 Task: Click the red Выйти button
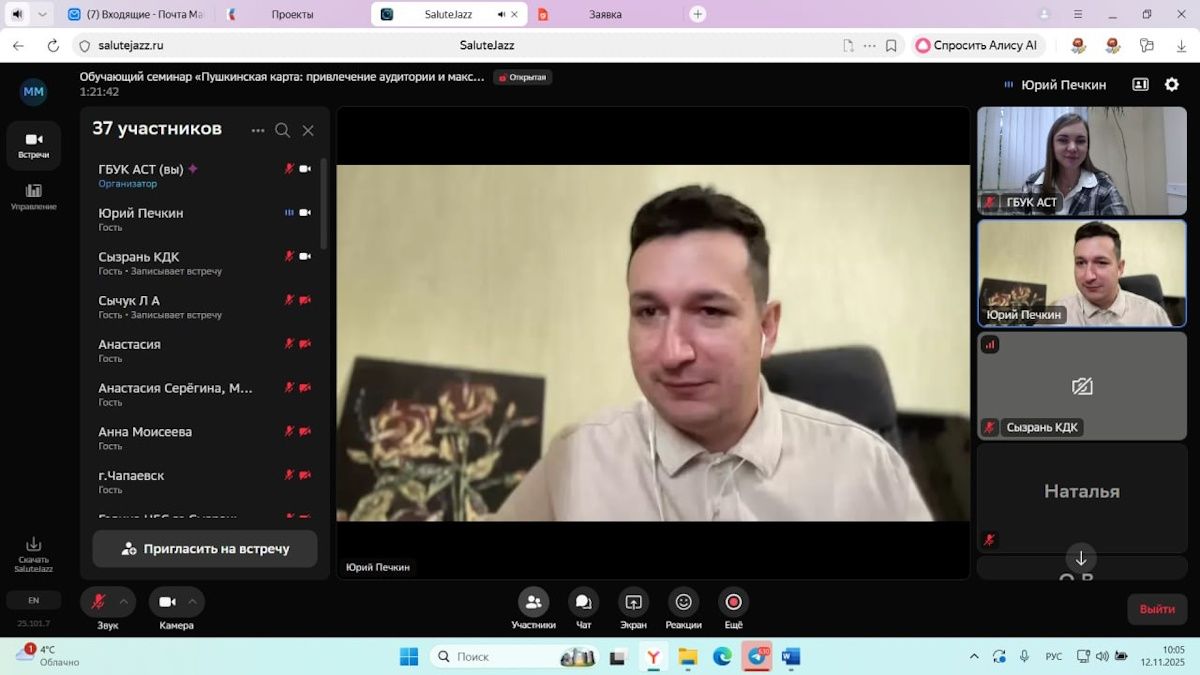pos(1157,608)
